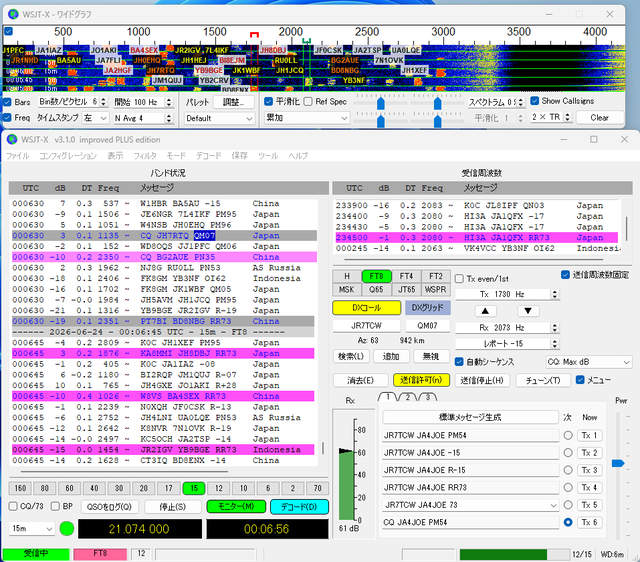The height and width of the screenshot is (562, 640).
Task: Click the upper-left waterfall gain slider
Action: click(x=380, y=103)
